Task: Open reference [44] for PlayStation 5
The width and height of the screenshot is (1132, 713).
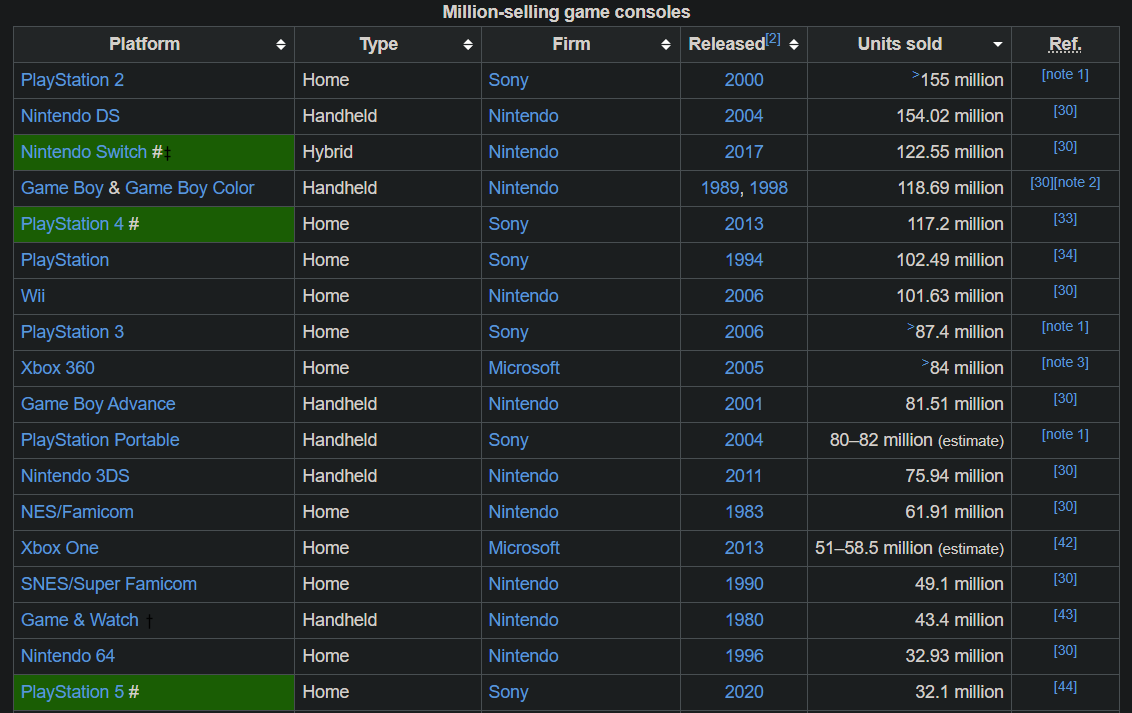Action: pyautogui.click(x=1065, y=687)
